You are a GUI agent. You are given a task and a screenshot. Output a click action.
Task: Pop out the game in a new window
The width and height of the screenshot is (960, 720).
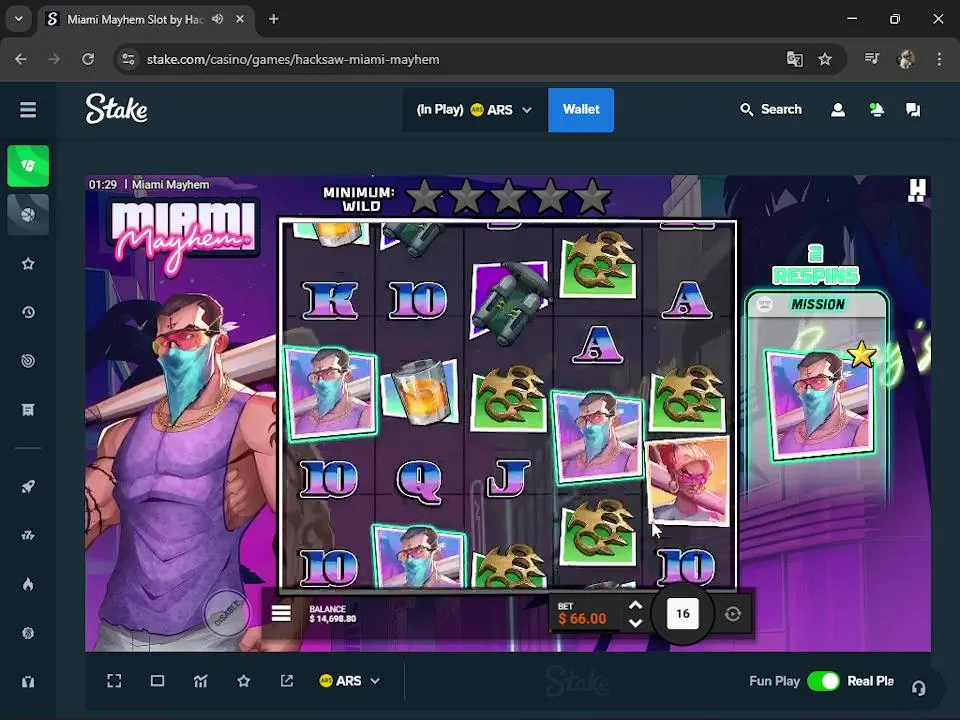287,681
